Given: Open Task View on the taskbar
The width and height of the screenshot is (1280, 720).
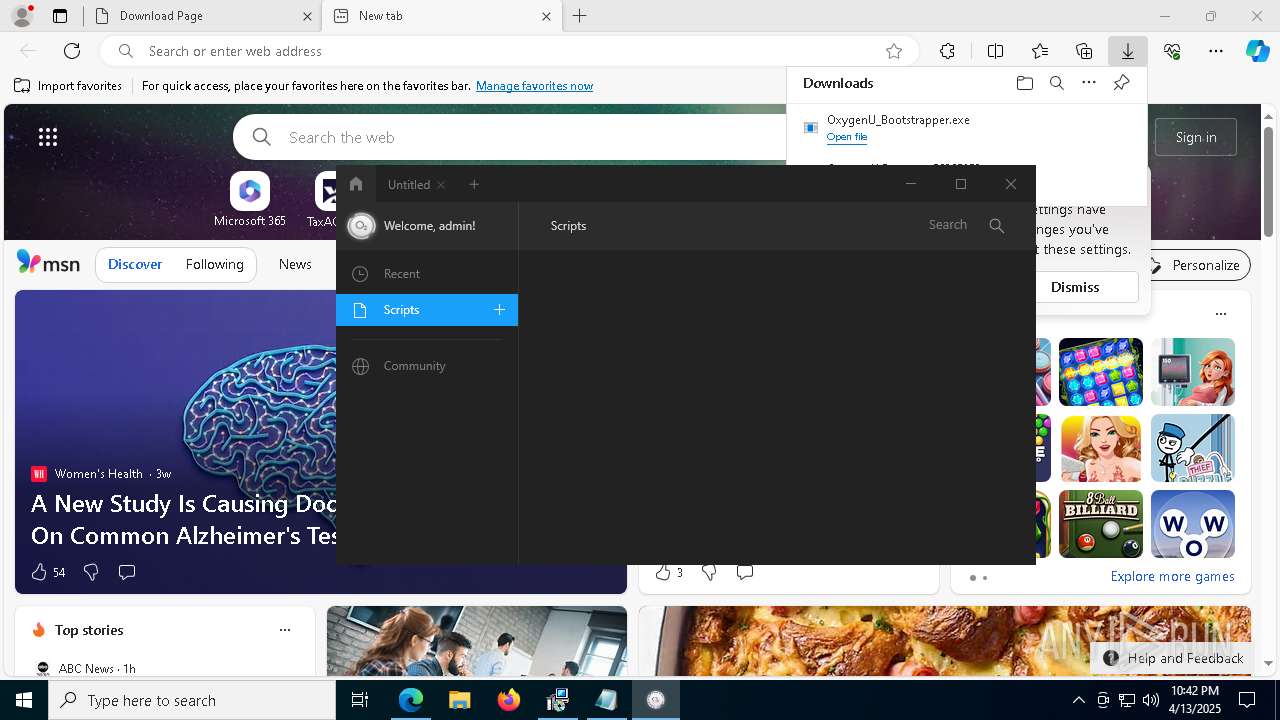Looking at the screenshot, I should pos(360,700).
